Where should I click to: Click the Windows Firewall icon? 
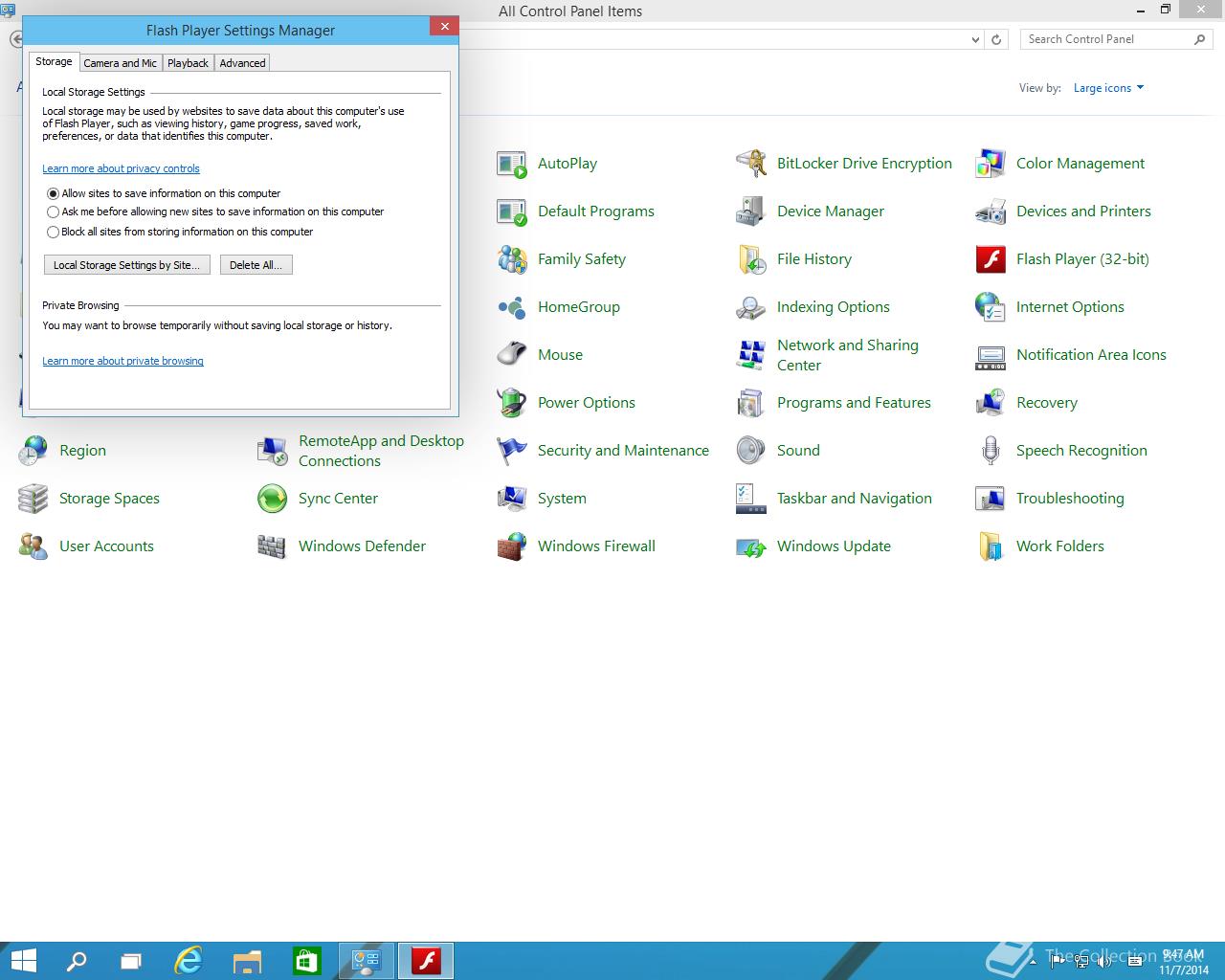[512, 546]
